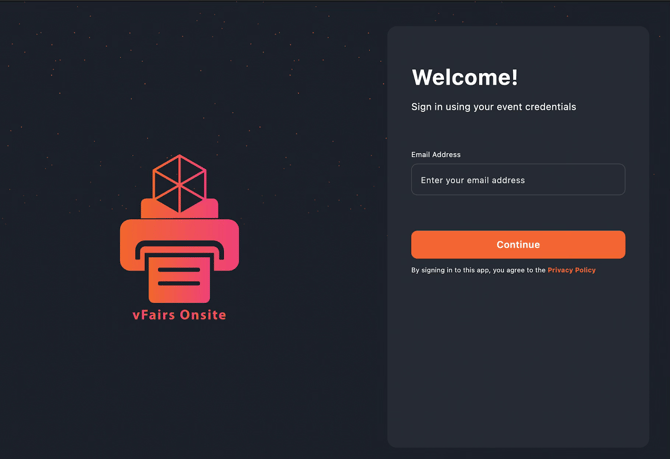The height and width of the screenshot is (459, 670).
Task: Click "Sign in using your event credentials" text
Action: (x=493, y=107)
